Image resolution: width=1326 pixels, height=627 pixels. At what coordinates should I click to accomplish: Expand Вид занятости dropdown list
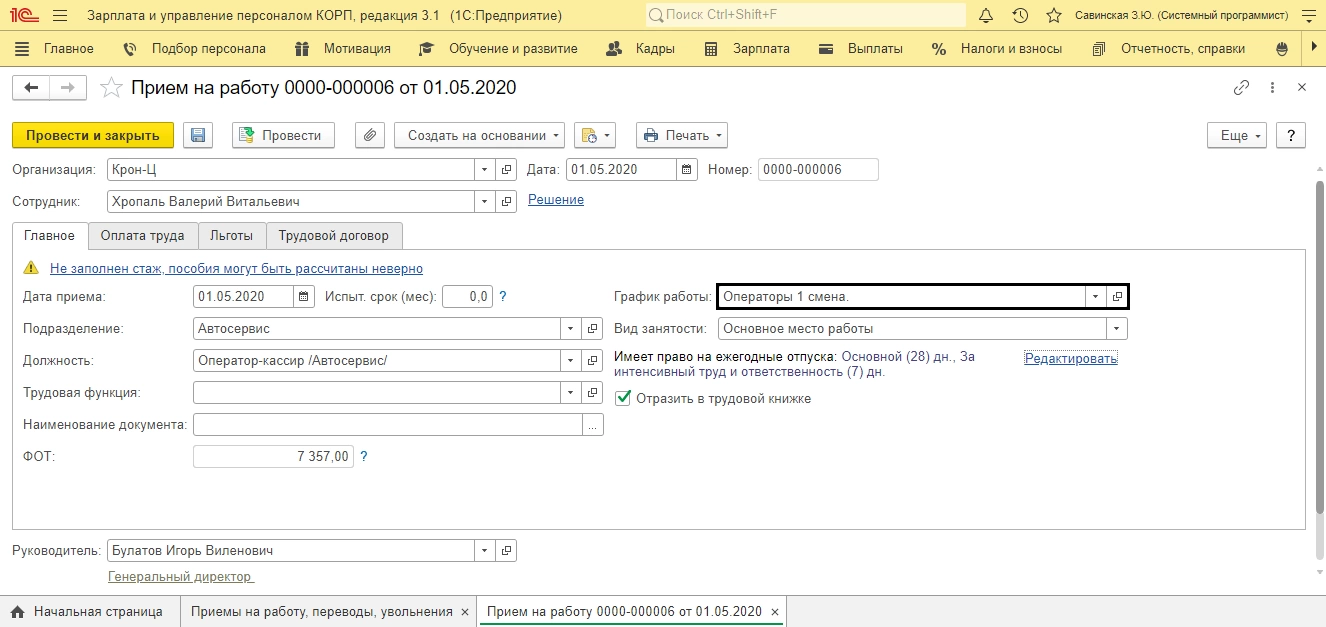(x=1117, y=328)
